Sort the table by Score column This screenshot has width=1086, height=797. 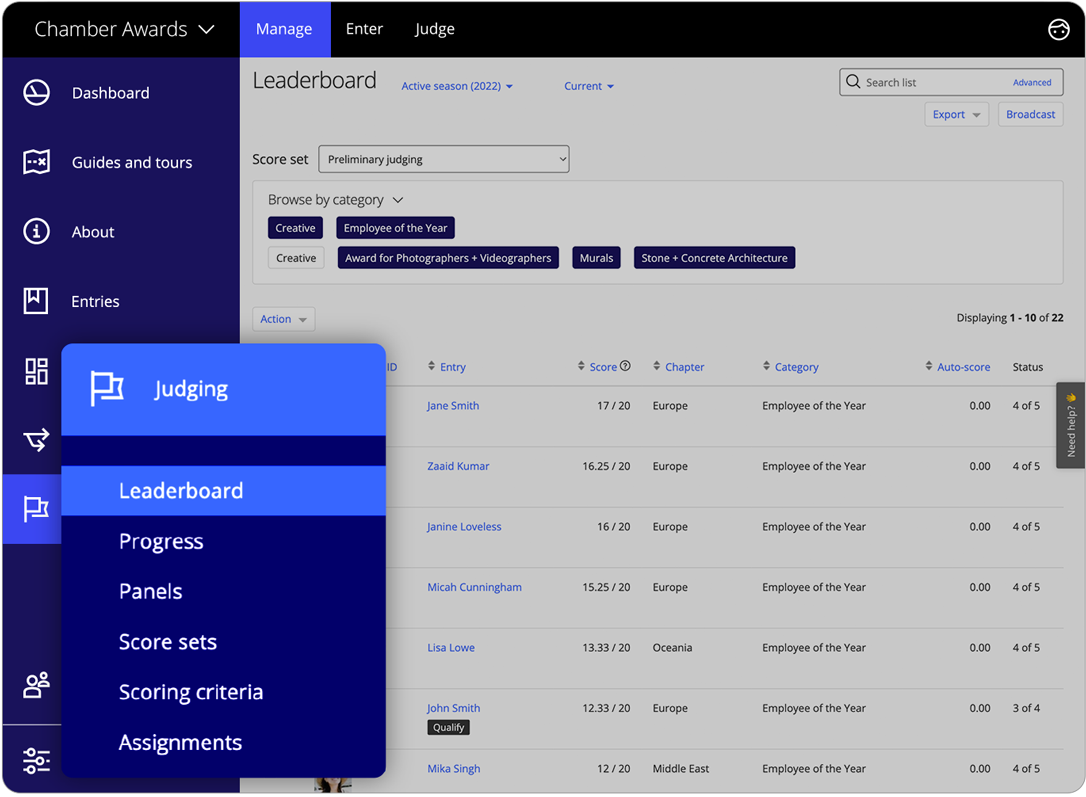coord(606,366)
